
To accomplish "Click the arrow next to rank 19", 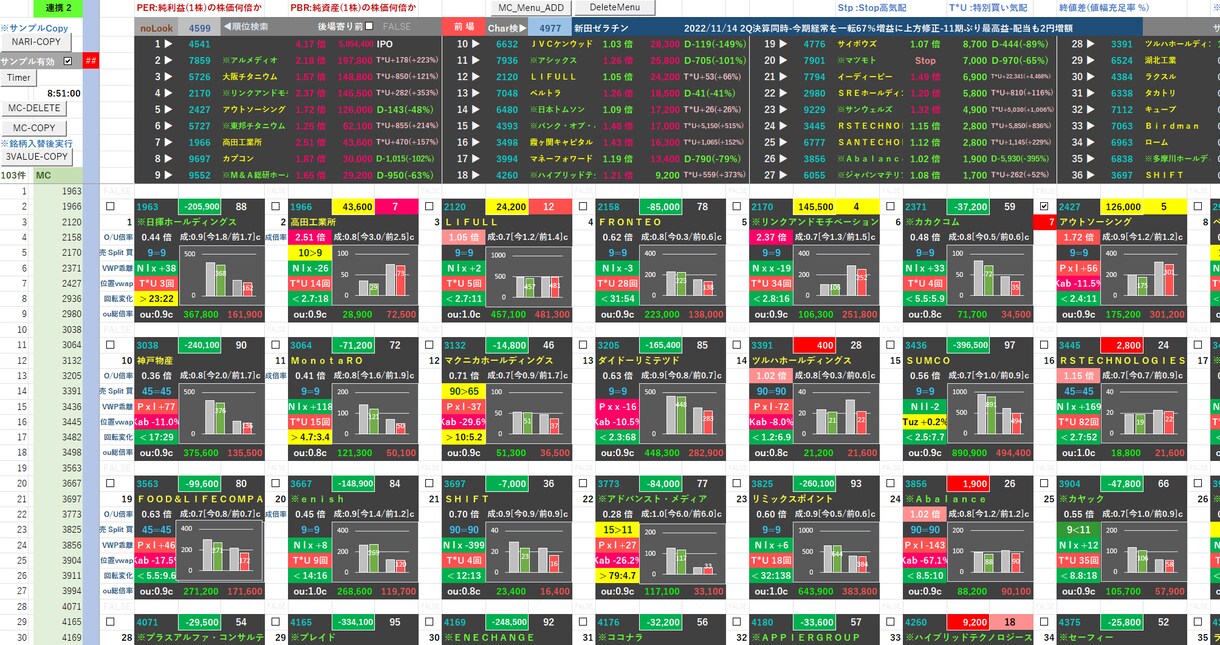I will pyautogui.click(x=783, y=44).
